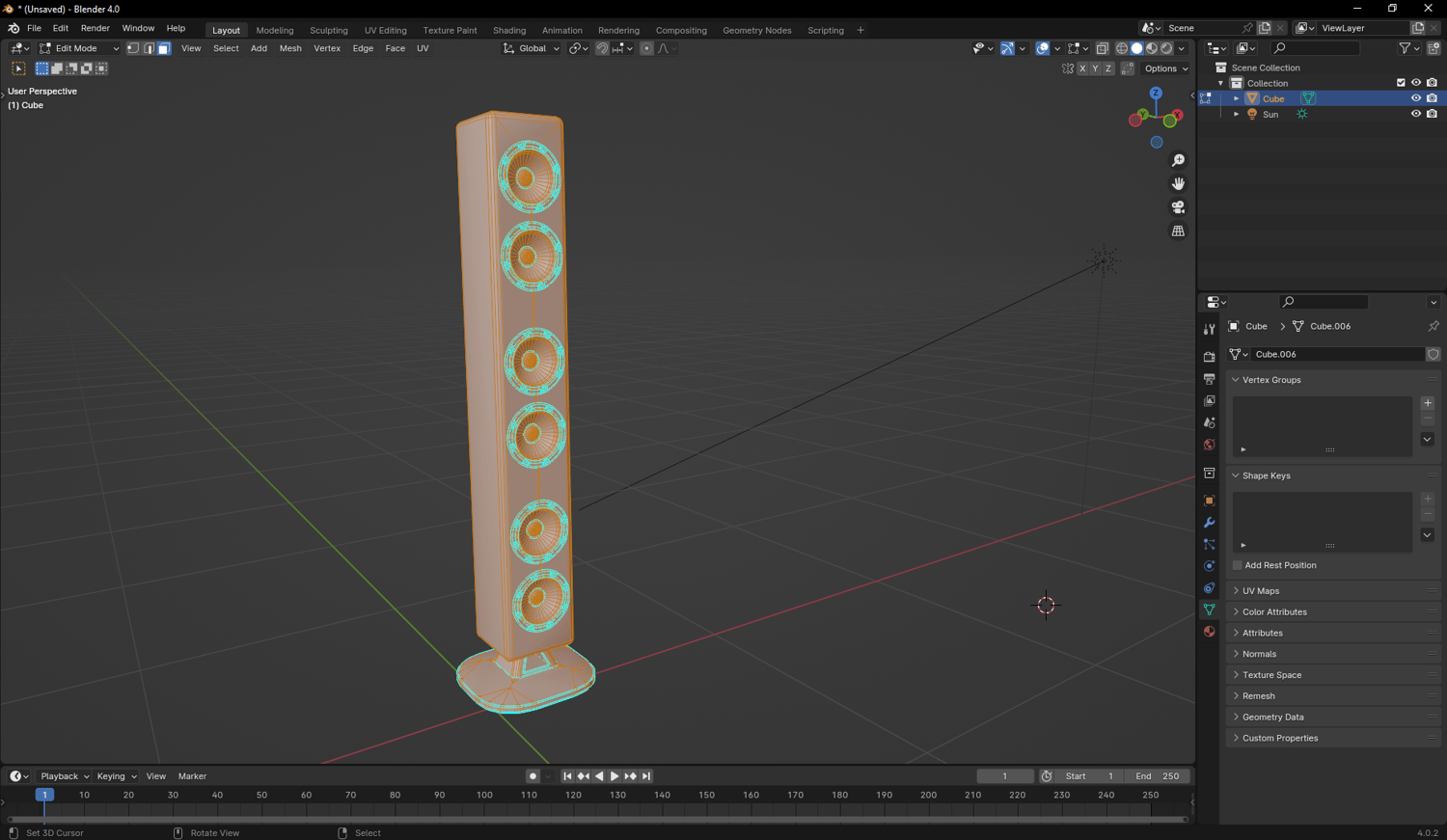1447x840 pixels.
Task: Select rendered viewport shading
Action: [1166, 48]
